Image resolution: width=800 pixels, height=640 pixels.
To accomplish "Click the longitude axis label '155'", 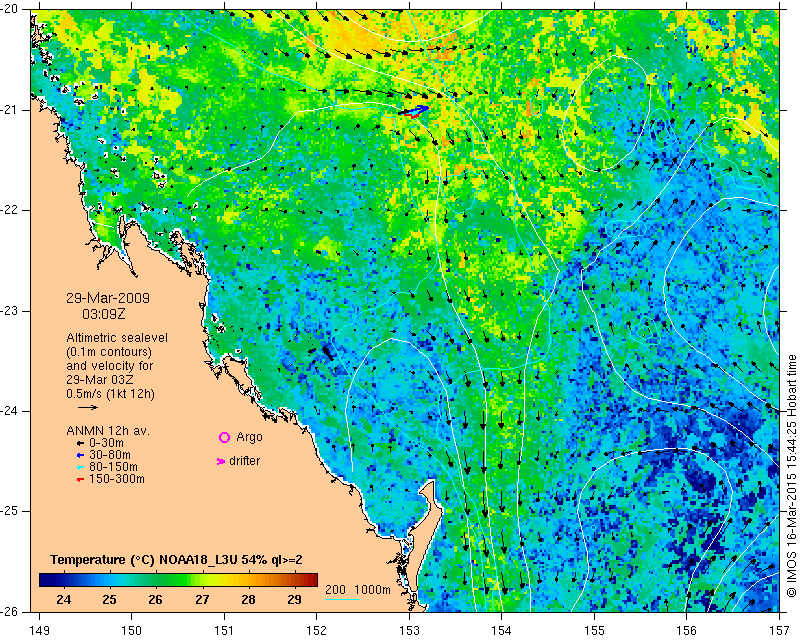I will (594, 631).
